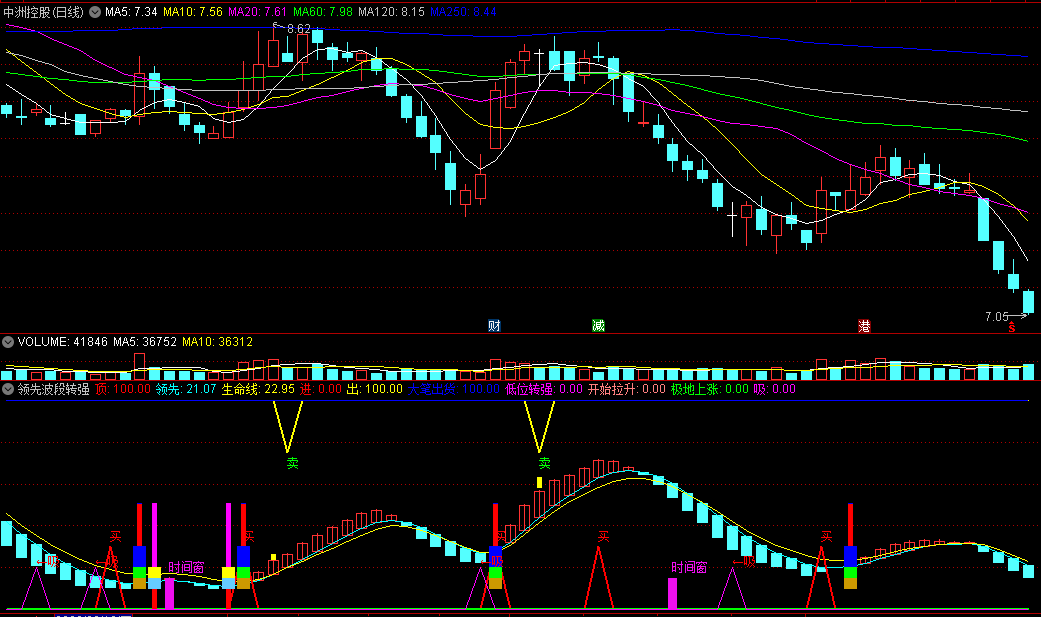This screenshot has width=1041, height=617.
Task: Select the MA250: 8.44 moving average label
Action: [x=463, y=12]
